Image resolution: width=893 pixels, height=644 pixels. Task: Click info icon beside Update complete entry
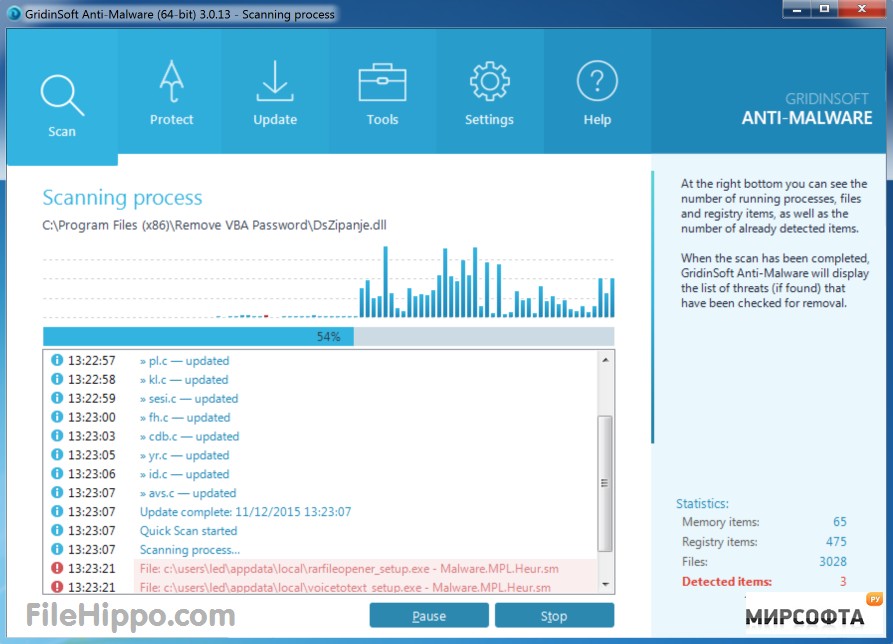click(x=57, y=511)
